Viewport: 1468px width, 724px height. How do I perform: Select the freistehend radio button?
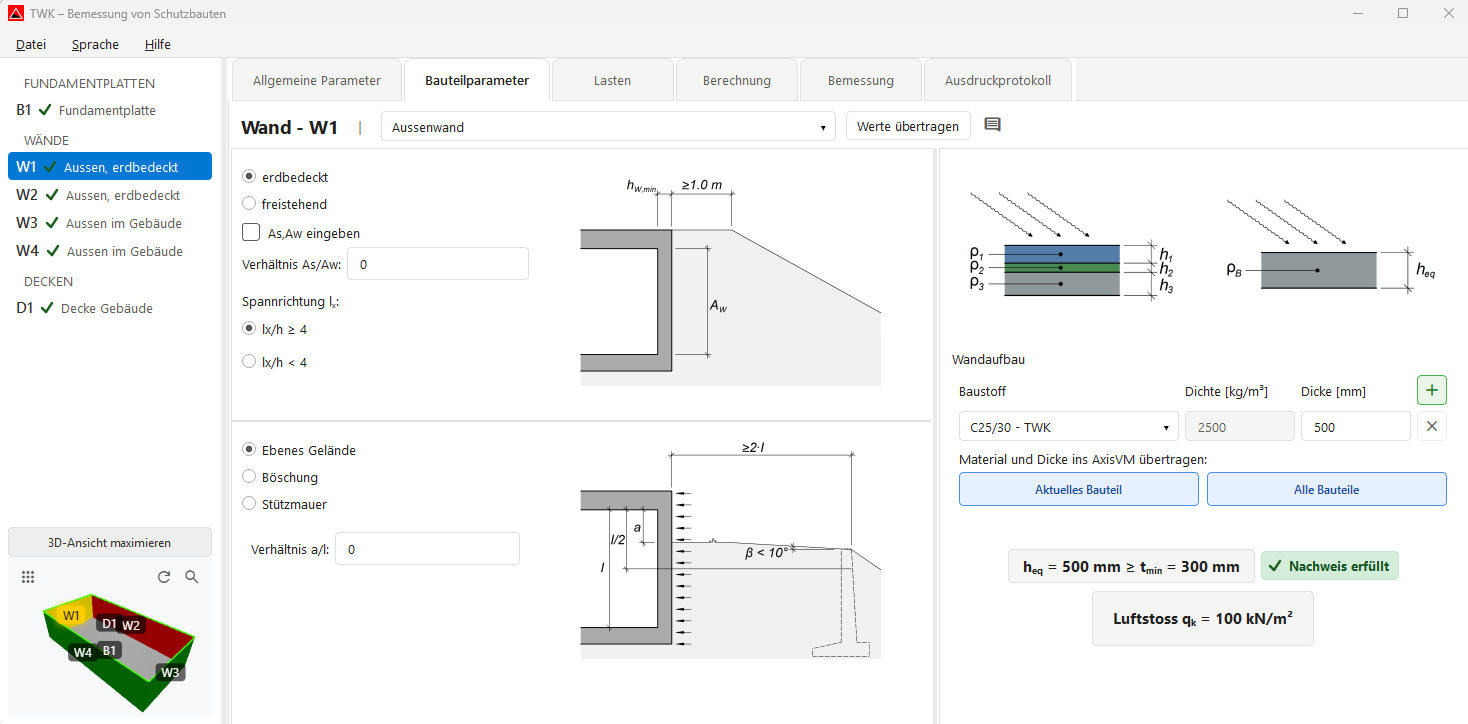[248, 204]
